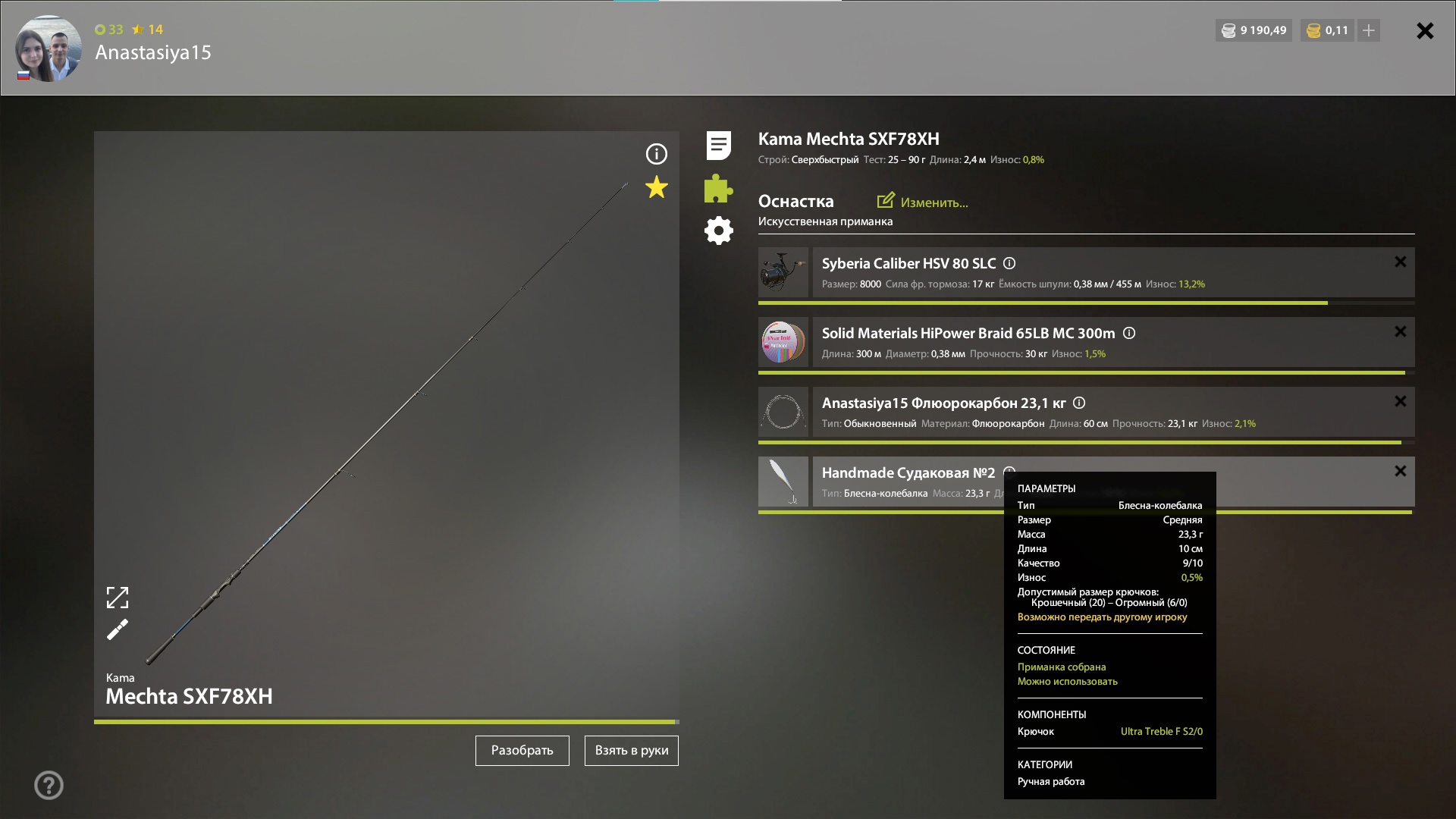
Task: Click the Возможно передать другому игроку text
Action: [1102, 617]
